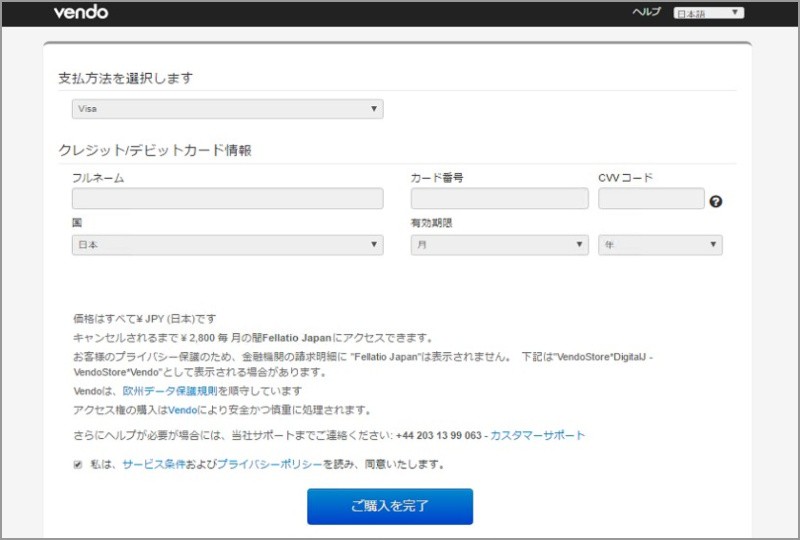Image resolution: width=800 pixels, height=540 pixels.
Task: Click the arrow on language selector
Action: pyautogui.click(x=735, y=13)
